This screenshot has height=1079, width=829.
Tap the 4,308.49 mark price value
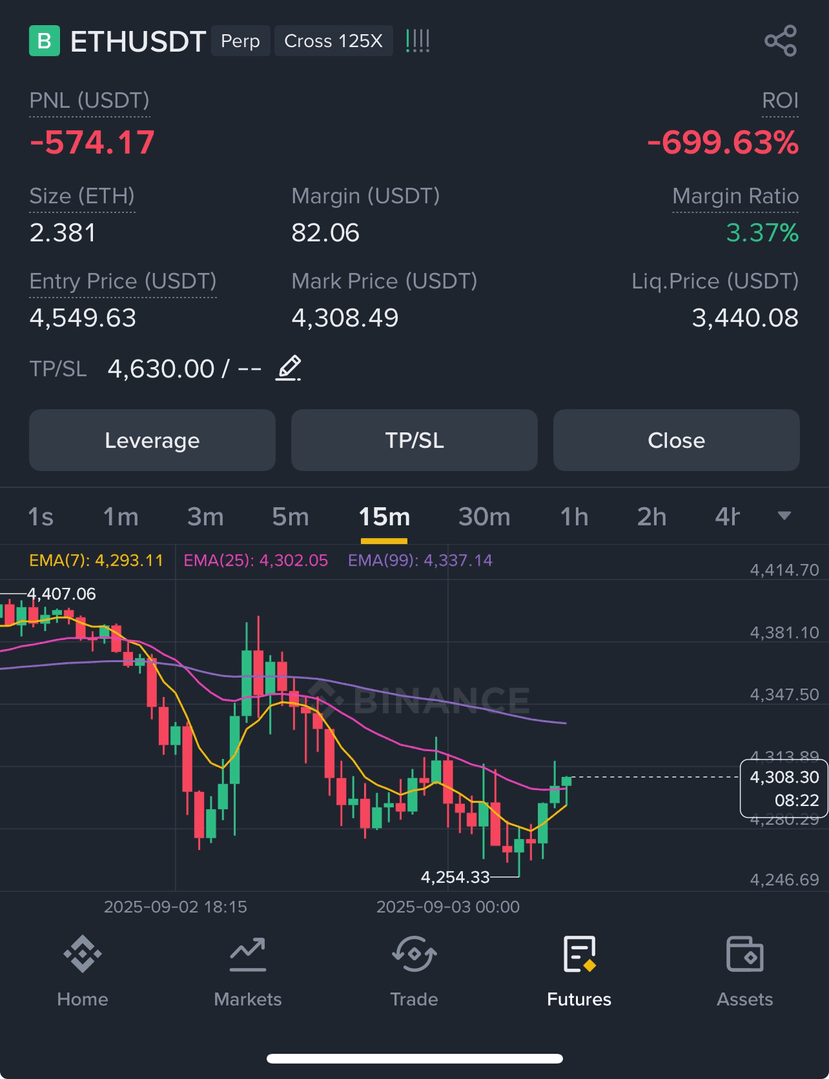345,317
